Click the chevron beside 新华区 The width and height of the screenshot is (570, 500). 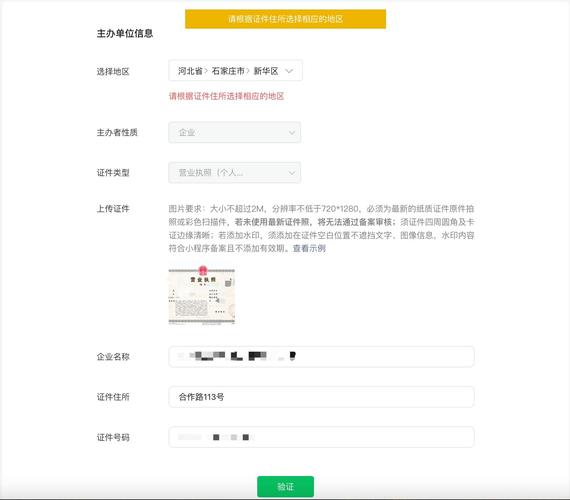tap(289, 71)
